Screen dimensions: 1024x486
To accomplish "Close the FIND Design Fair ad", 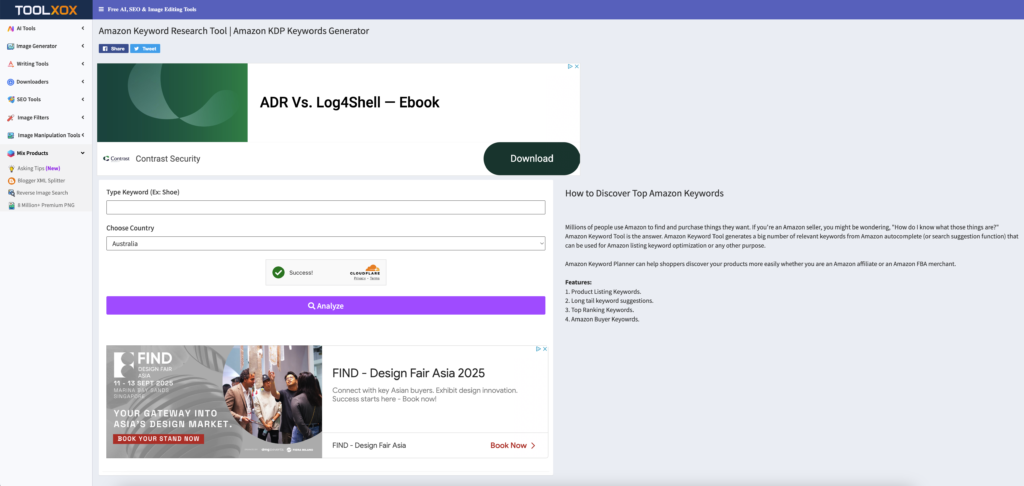I will [545, 349].
